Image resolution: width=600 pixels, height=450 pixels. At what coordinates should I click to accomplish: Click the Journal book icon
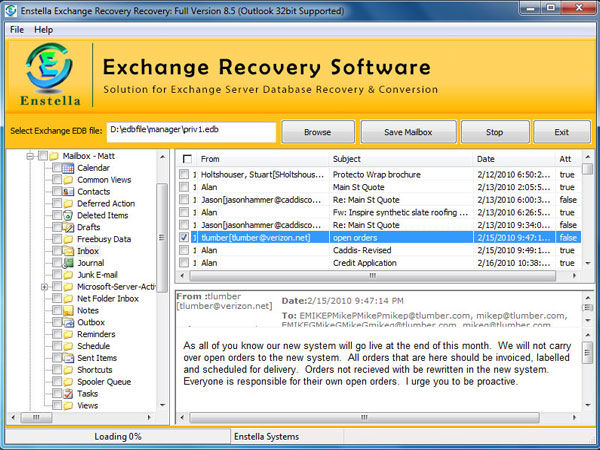pos(68,263)
